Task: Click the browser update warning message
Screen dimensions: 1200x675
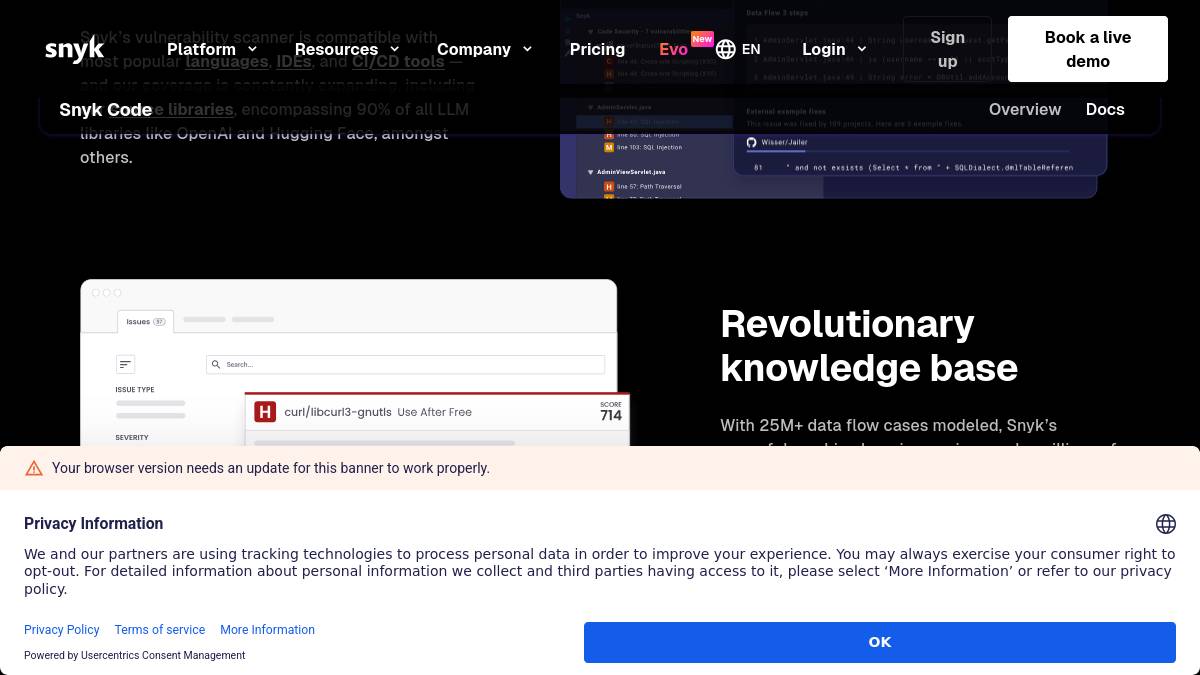Action: [271, 468]
